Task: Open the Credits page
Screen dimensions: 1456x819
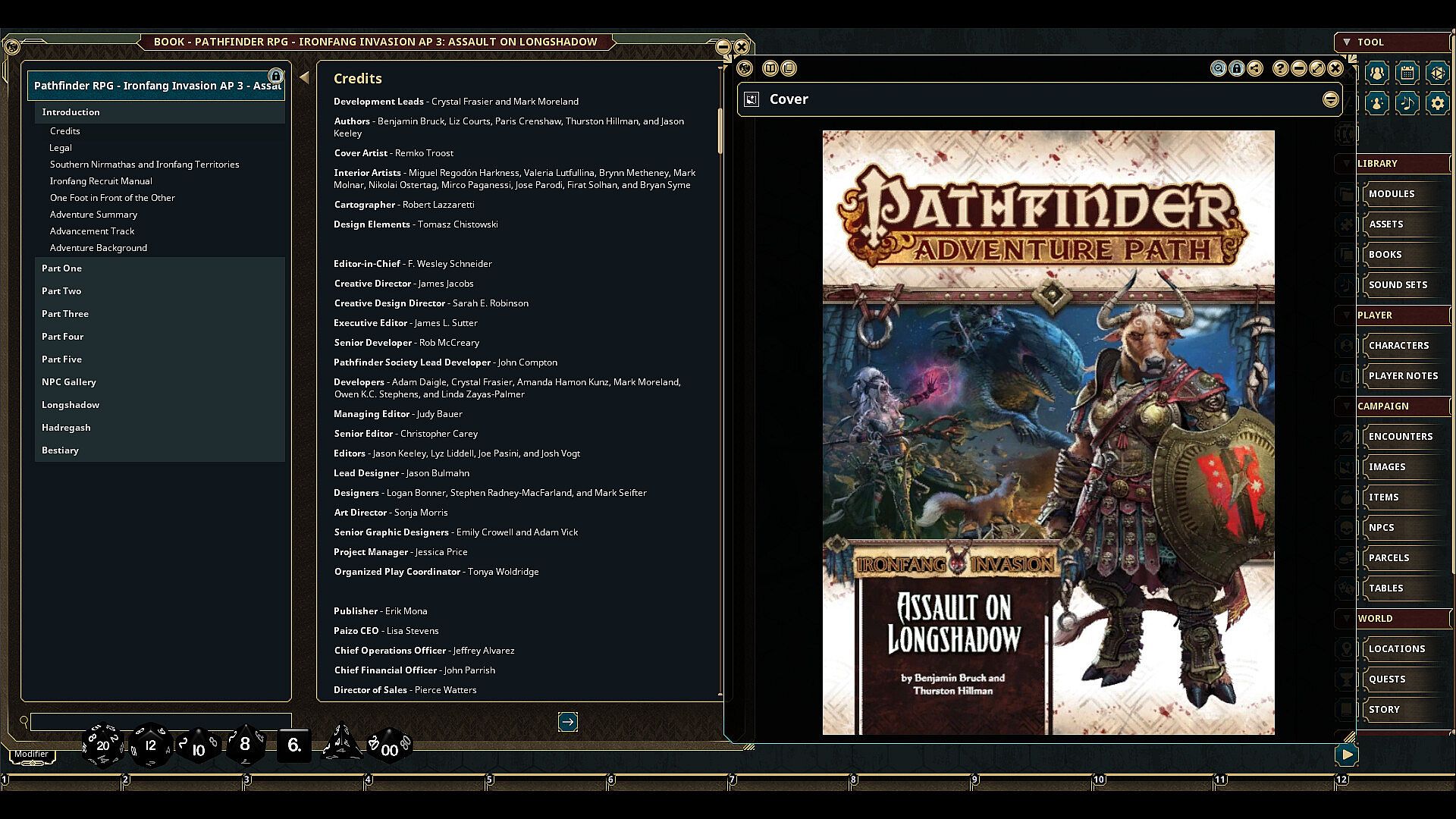Action: (65, 131)
